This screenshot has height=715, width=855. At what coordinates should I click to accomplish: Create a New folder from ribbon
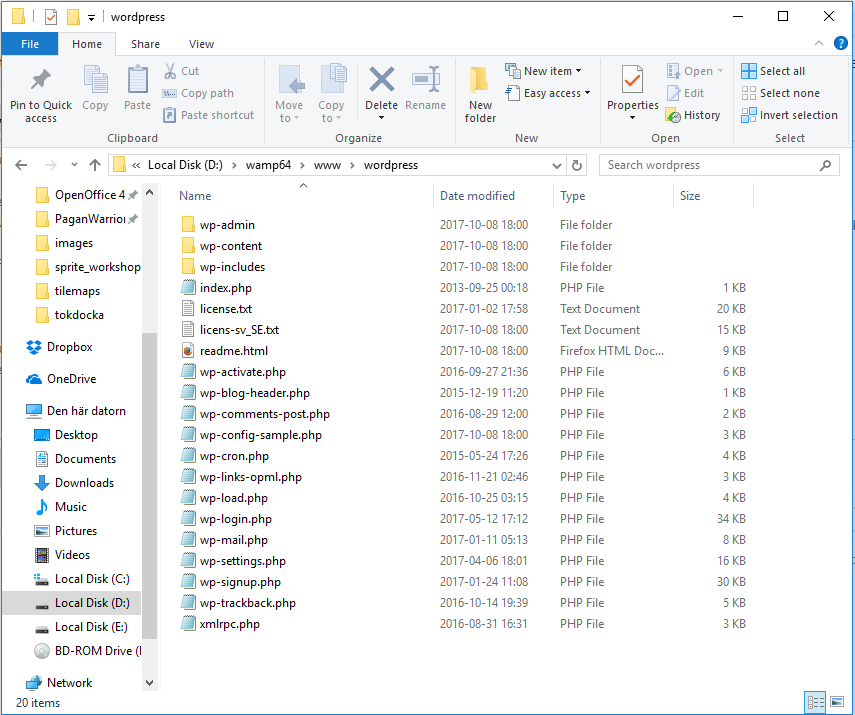pyautogui.click(x=480, y=94)
